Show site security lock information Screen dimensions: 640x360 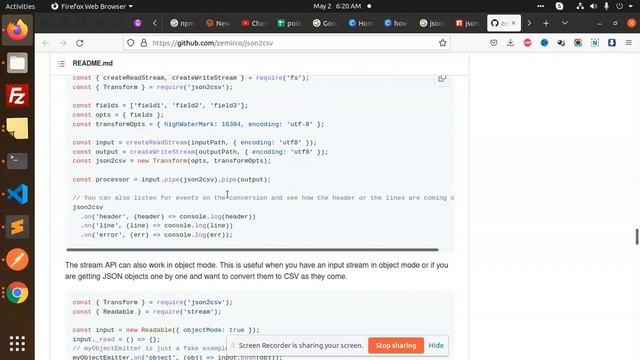pyautogui.click(x=144, y=43)
